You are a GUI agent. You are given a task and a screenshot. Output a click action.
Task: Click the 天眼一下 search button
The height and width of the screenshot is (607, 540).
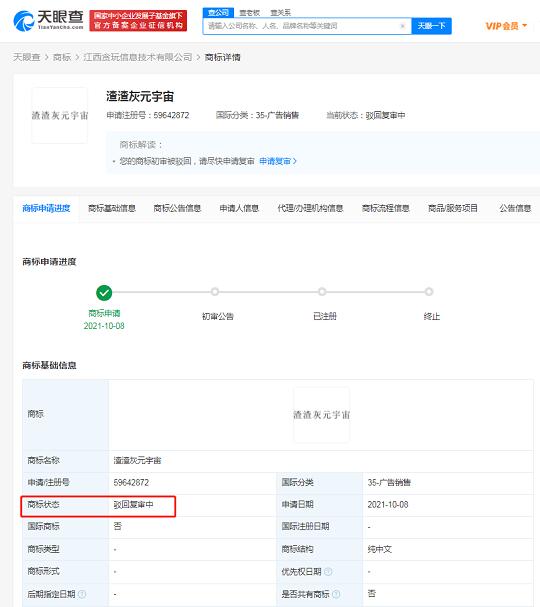431,26
